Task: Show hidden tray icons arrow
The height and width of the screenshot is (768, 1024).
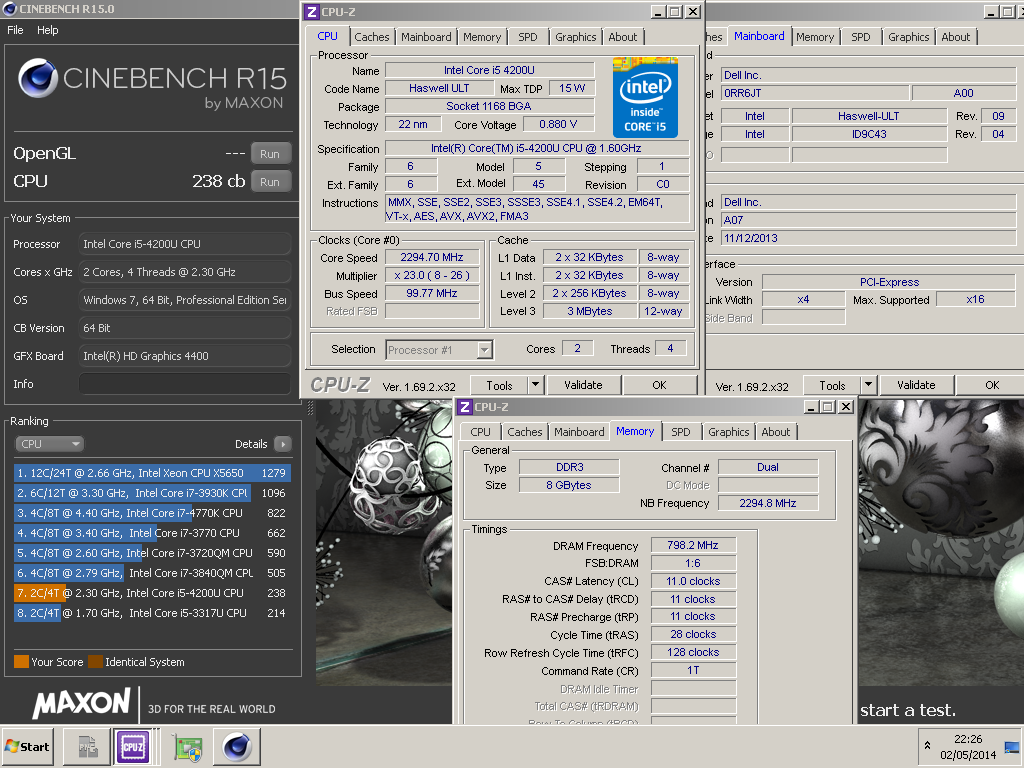Action: pyautogui.click(x=927, y=745)
